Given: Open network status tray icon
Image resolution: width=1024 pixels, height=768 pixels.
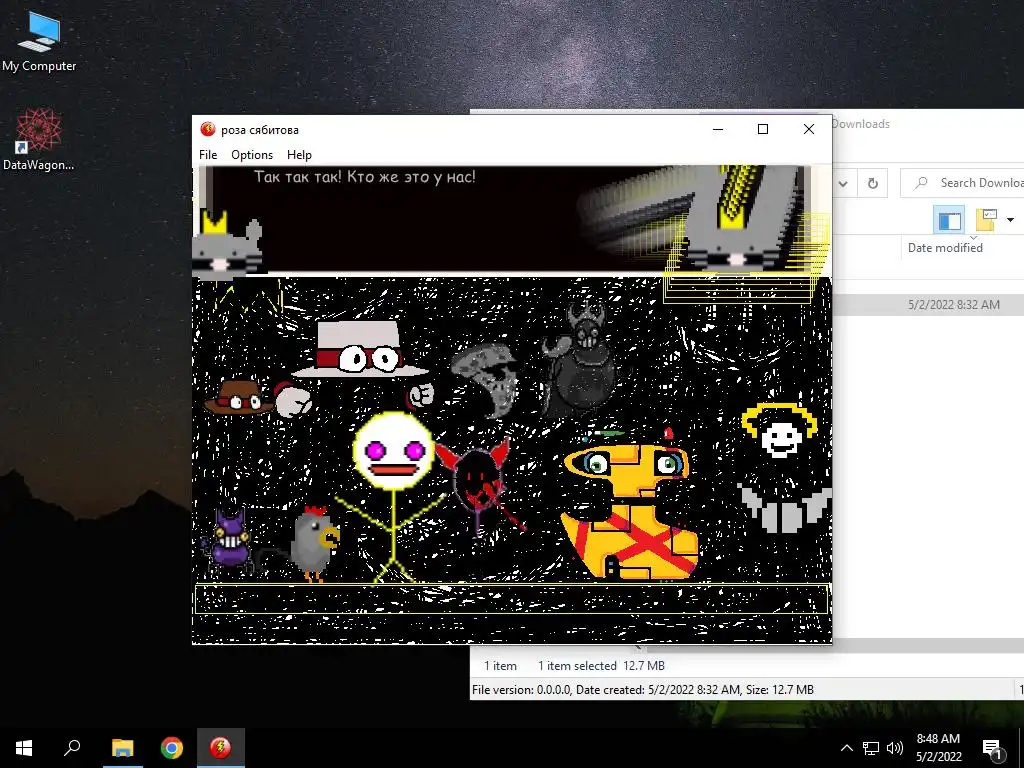Looking at the screenshot, I should point(871,748).
